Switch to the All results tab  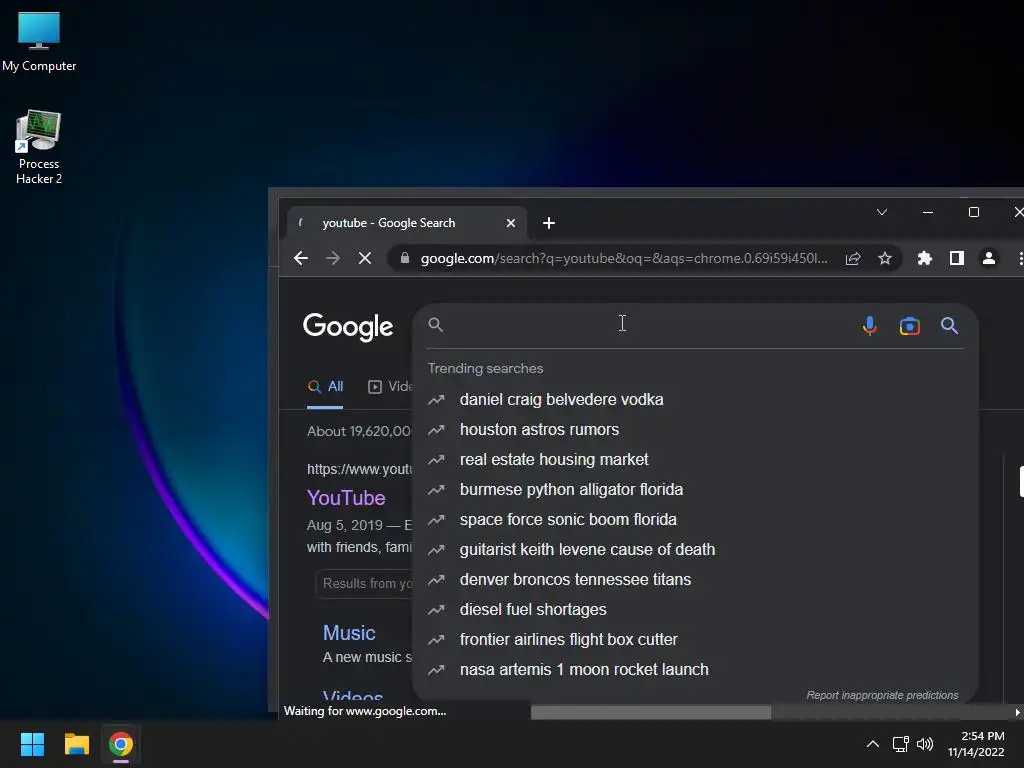click(x=325, y=387)
